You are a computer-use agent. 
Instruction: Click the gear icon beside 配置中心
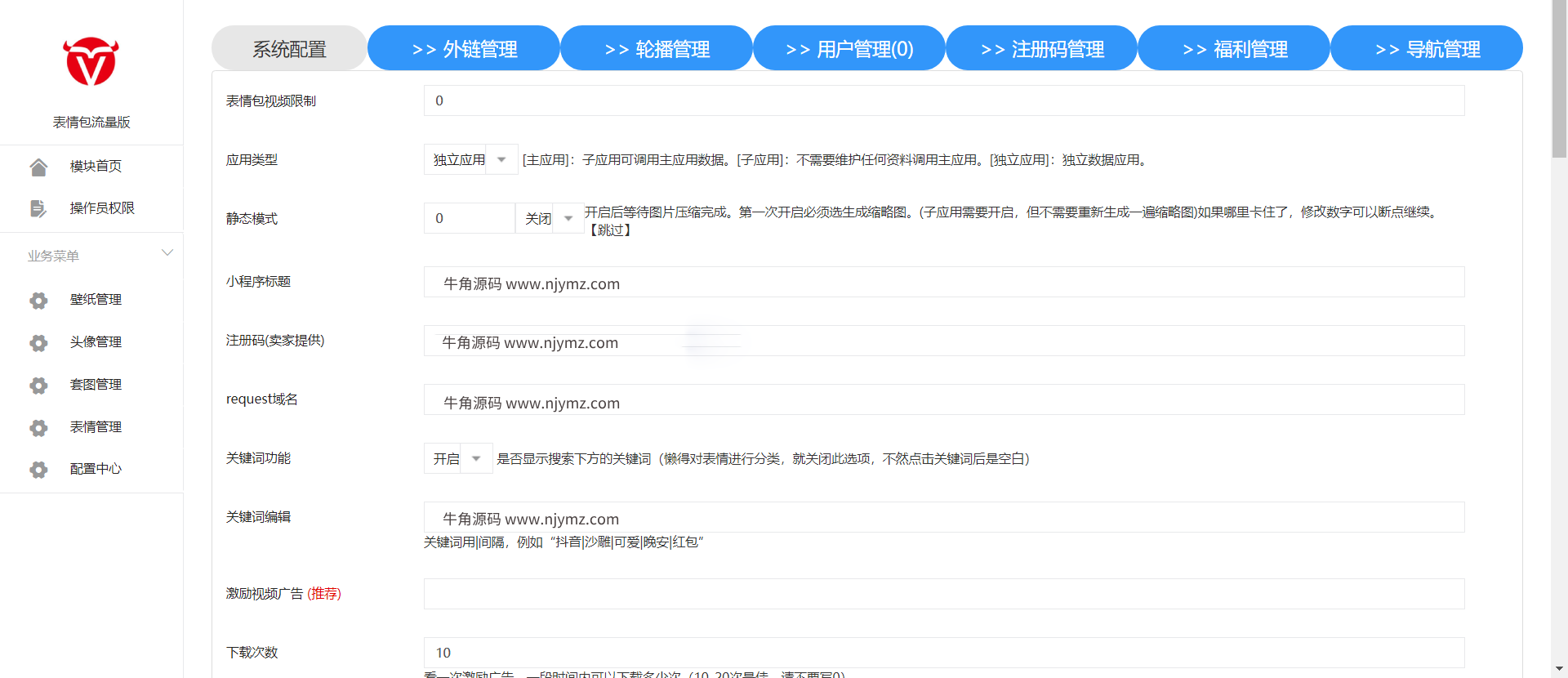coord(38,469)
